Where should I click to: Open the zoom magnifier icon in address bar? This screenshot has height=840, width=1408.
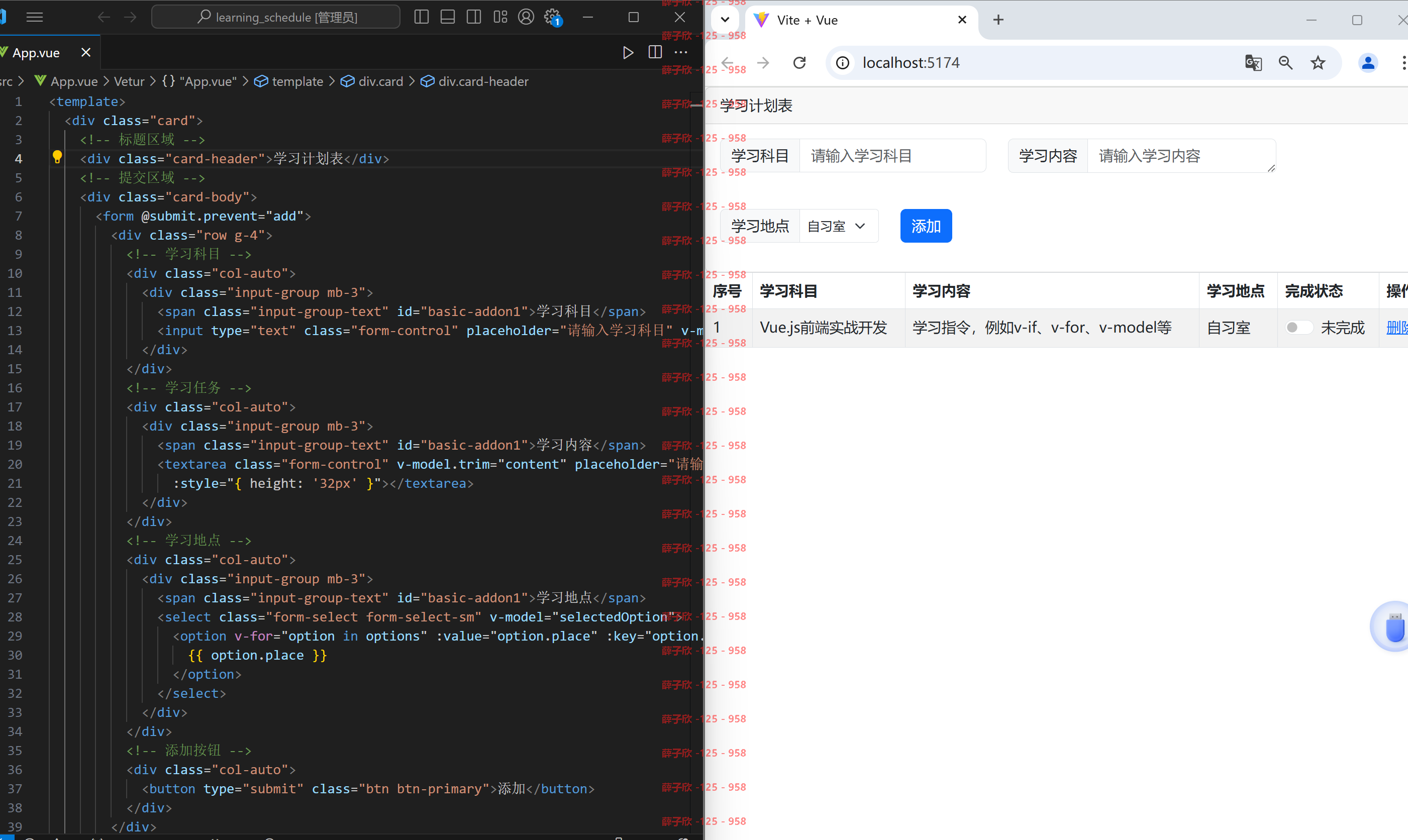point(1286,62)
